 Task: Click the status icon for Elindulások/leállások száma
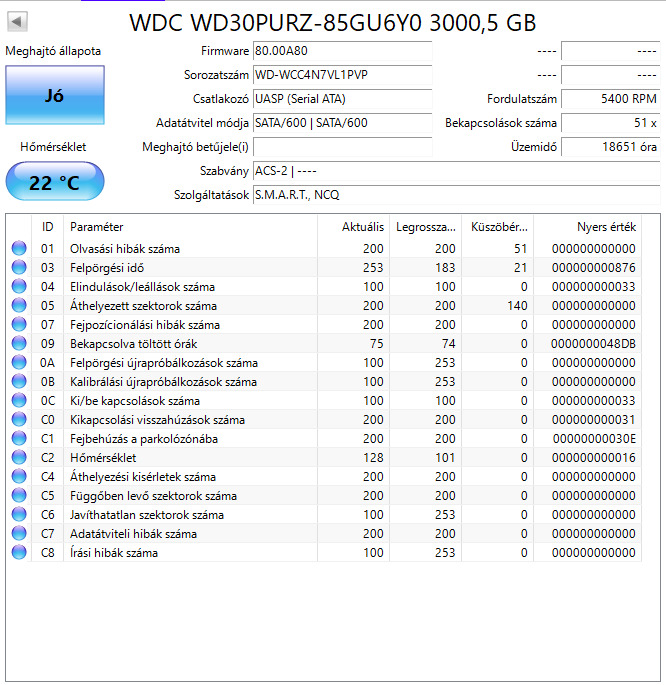tap(19, 286)
